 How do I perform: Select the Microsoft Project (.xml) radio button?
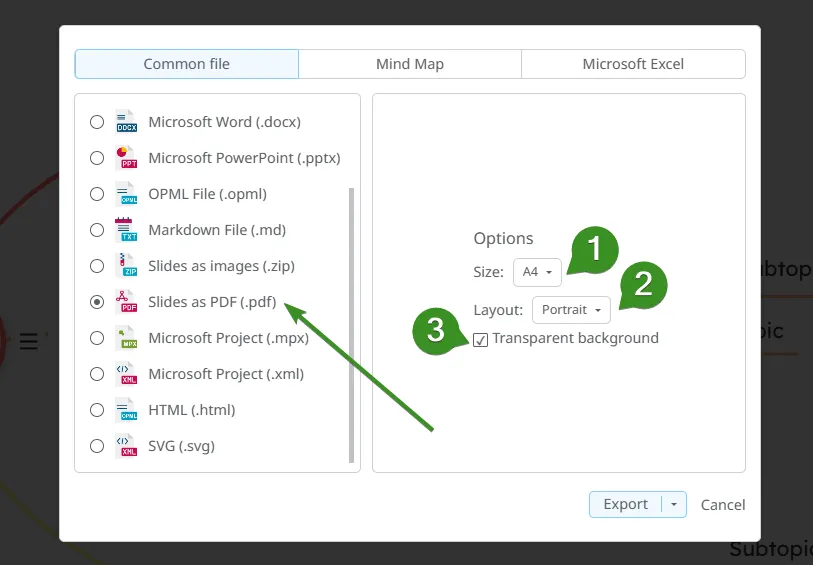[x=97, y=374]
